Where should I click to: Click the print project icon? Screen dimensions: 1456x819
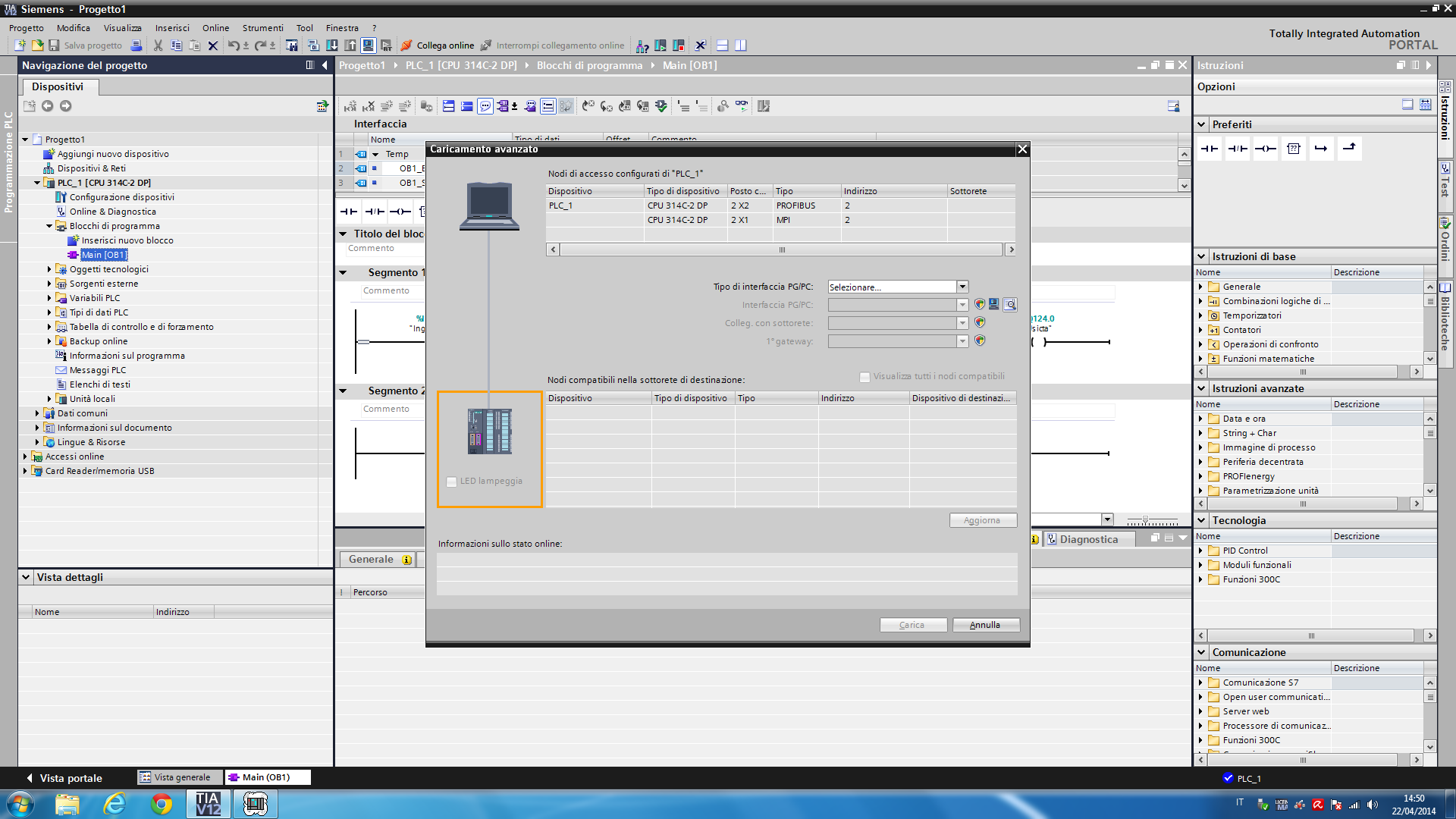pyautogui.click(x=136, y=45)
